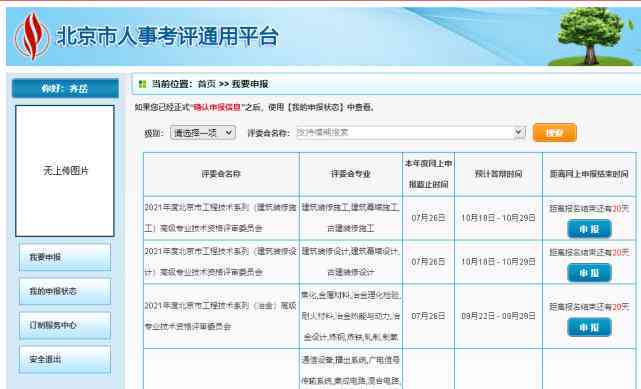The image size is (641, 389).
Task: Click 建筑装修设计 committee name cell
Action: pyautogui.click(x=221, y=262)
